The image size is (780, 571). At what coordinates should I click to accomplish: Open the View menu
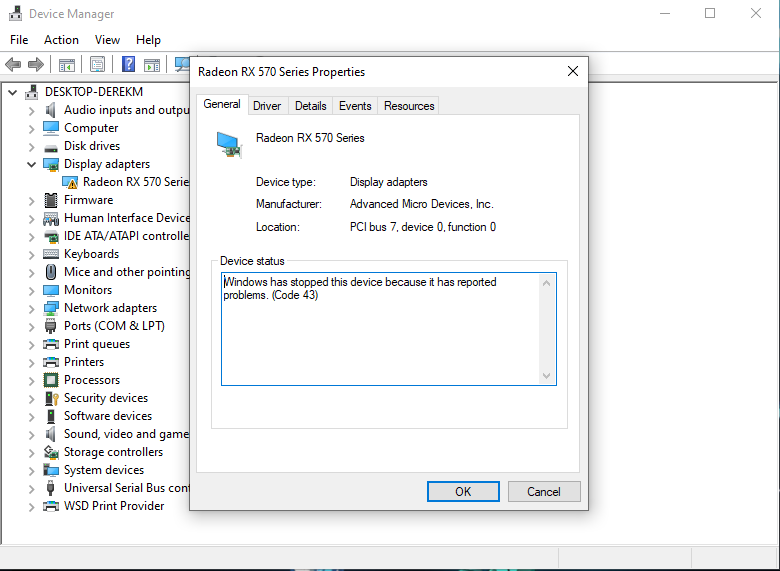[107, 40]
